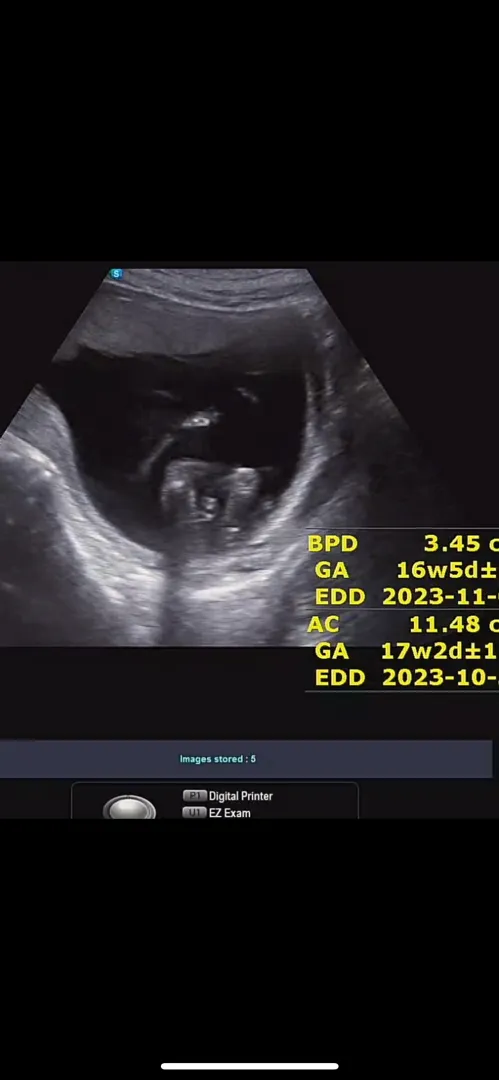This screenshot has width=499, height=1080.
Task: Click the P1 key badge
Action: coord(194,796)
